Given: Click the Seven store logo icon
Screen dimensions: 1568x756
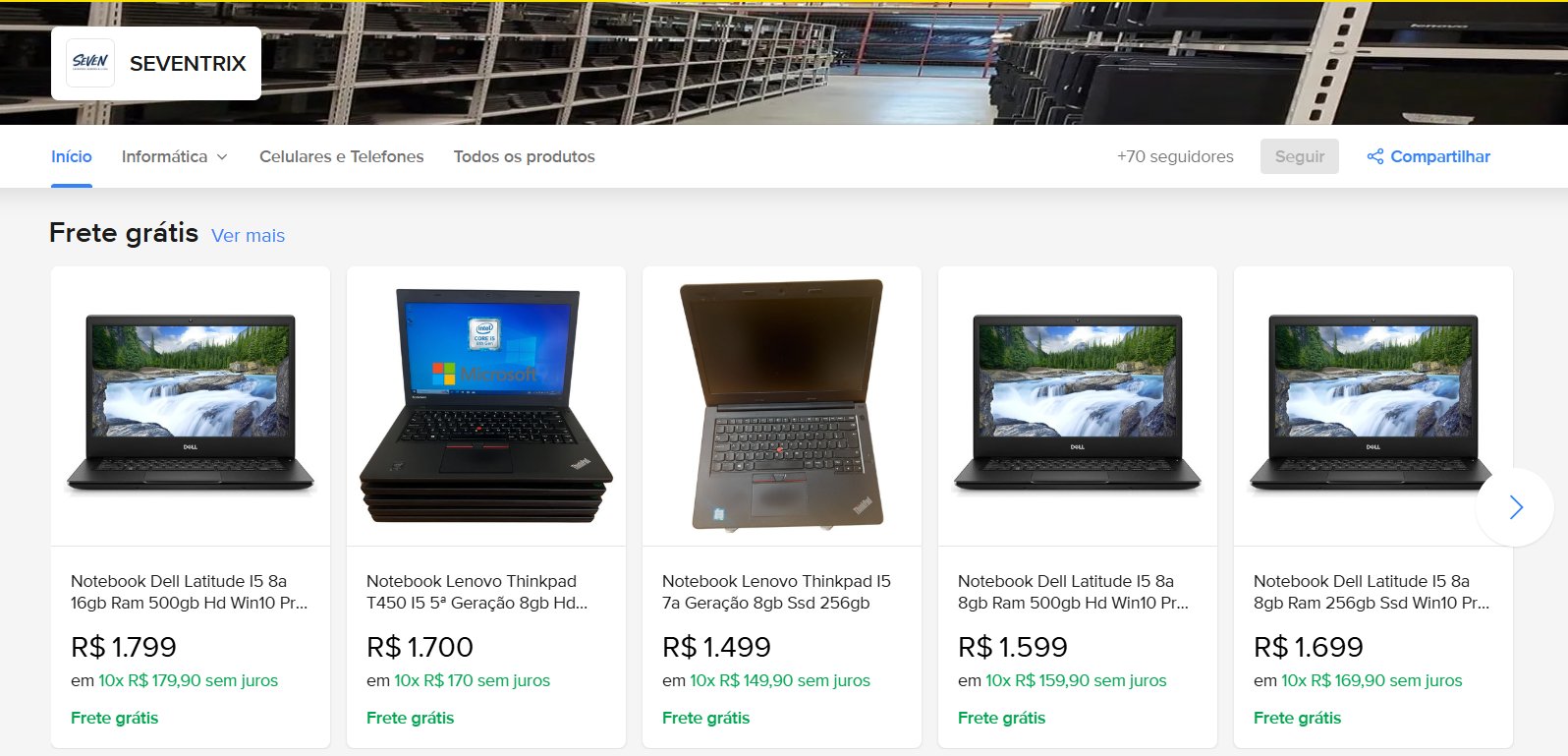Looking at the screenshot, I should [90, 63].
